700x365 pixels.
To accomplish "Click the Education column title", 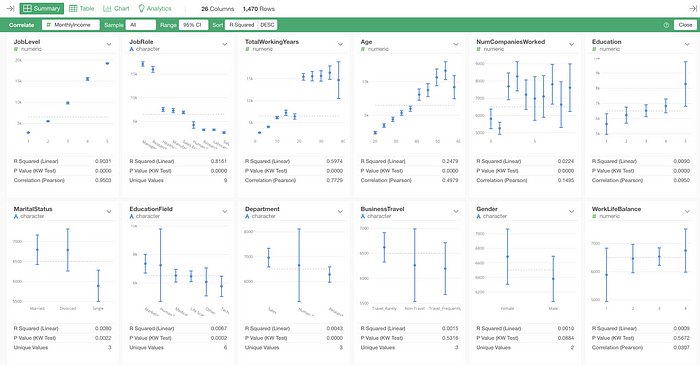I will pyautogui.click(x=606, y=41).
